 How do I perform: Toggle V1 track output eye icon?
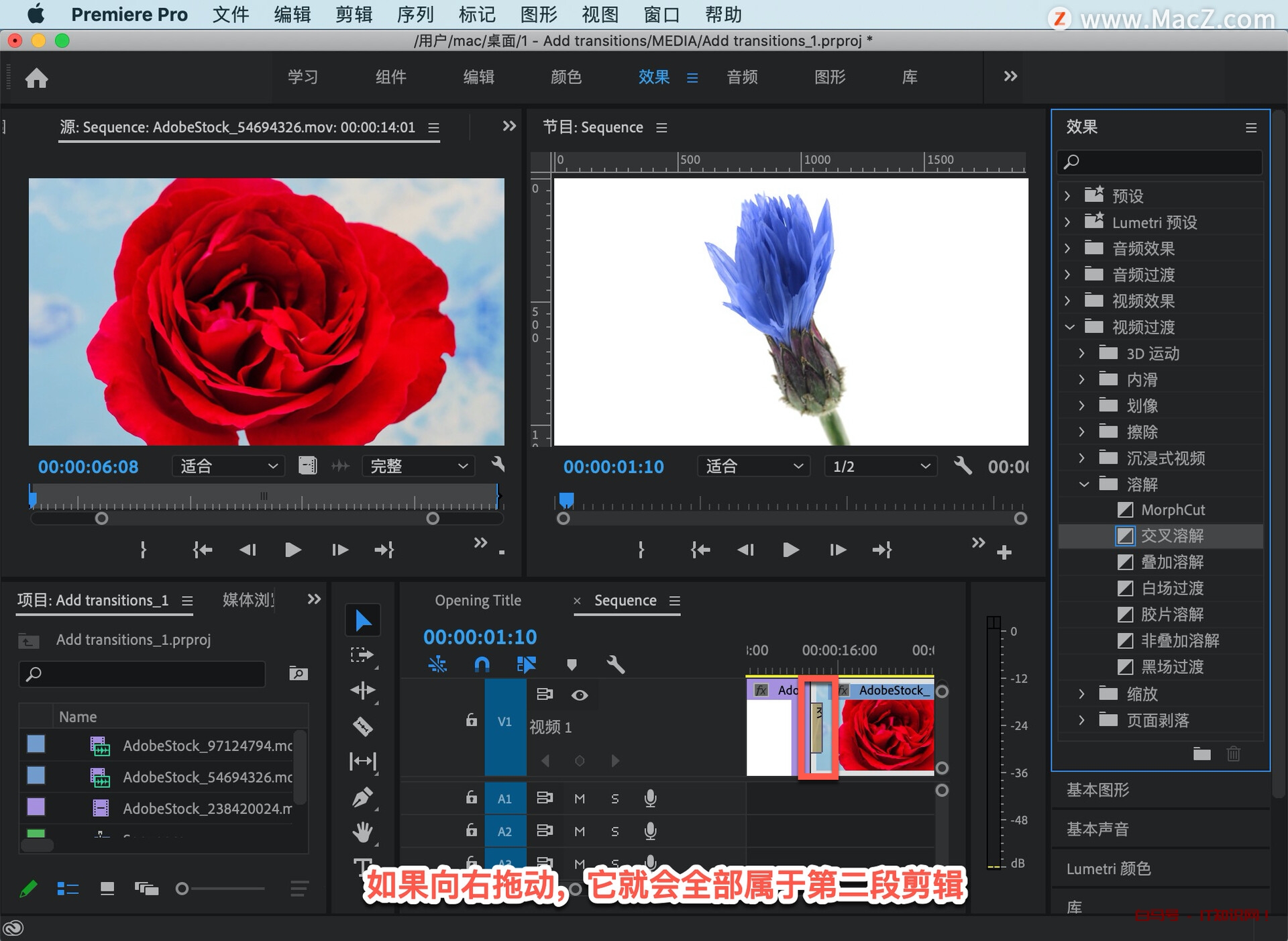(580, 695)
